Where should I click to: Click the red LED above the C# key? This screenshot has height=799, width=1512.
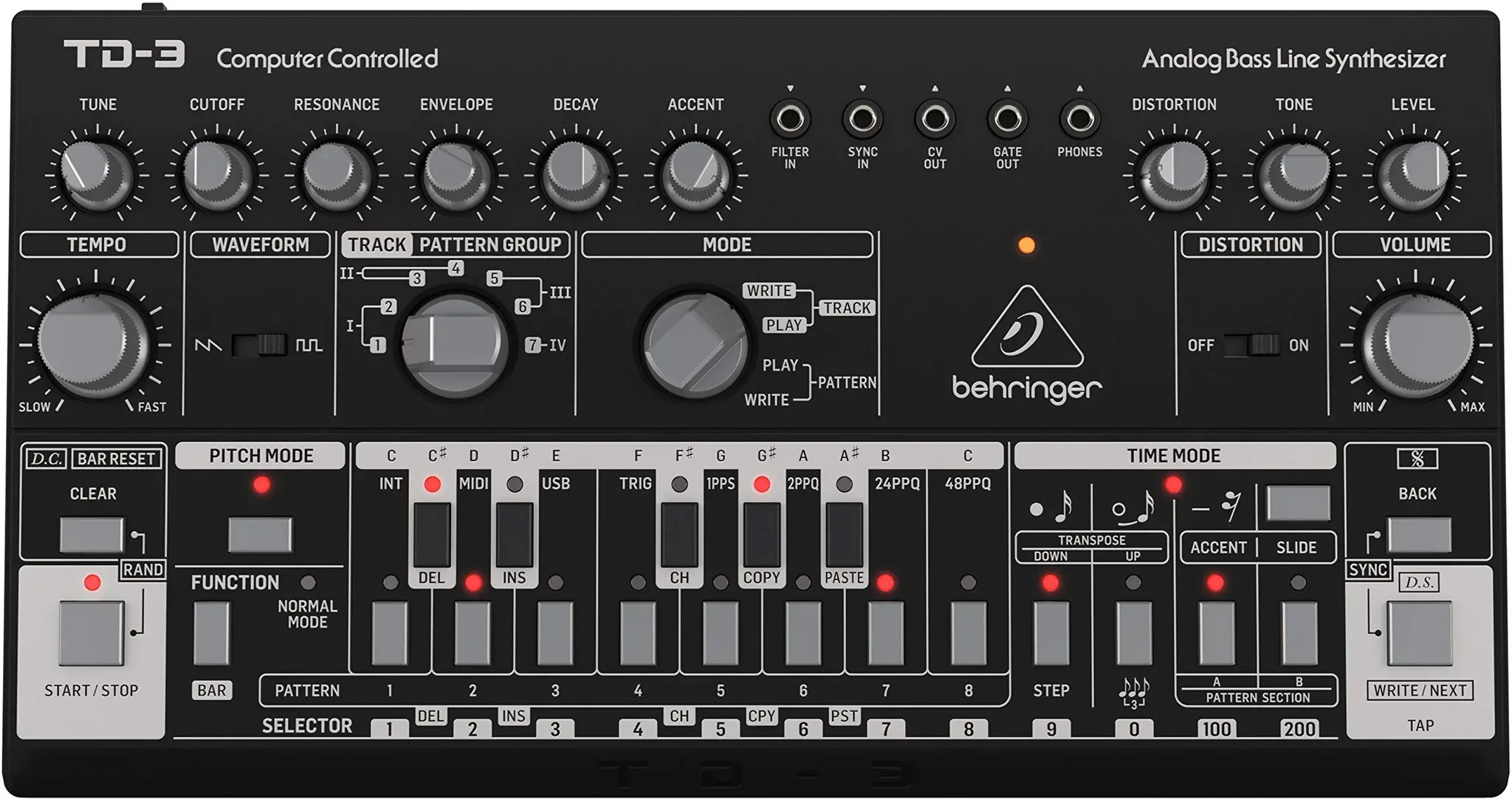coord(433,484)
